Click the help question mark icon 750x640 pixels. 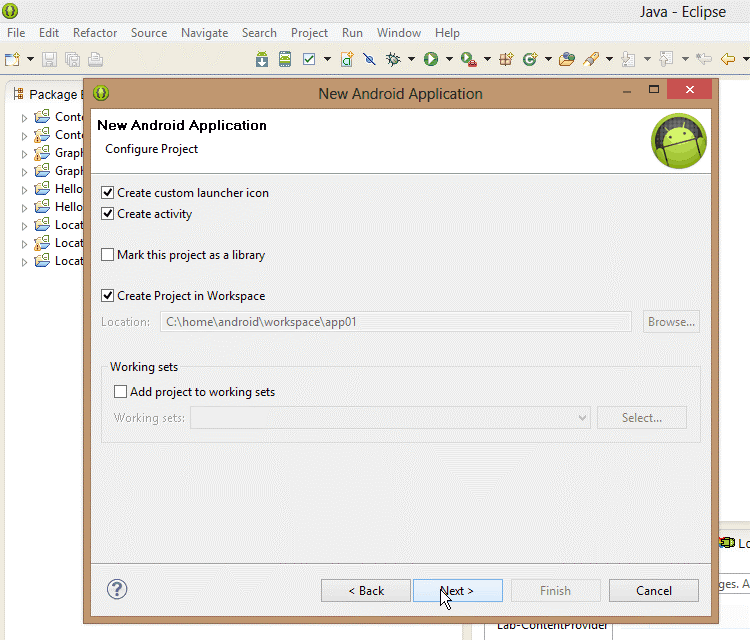pyautogui.click(x=117, y=589)
